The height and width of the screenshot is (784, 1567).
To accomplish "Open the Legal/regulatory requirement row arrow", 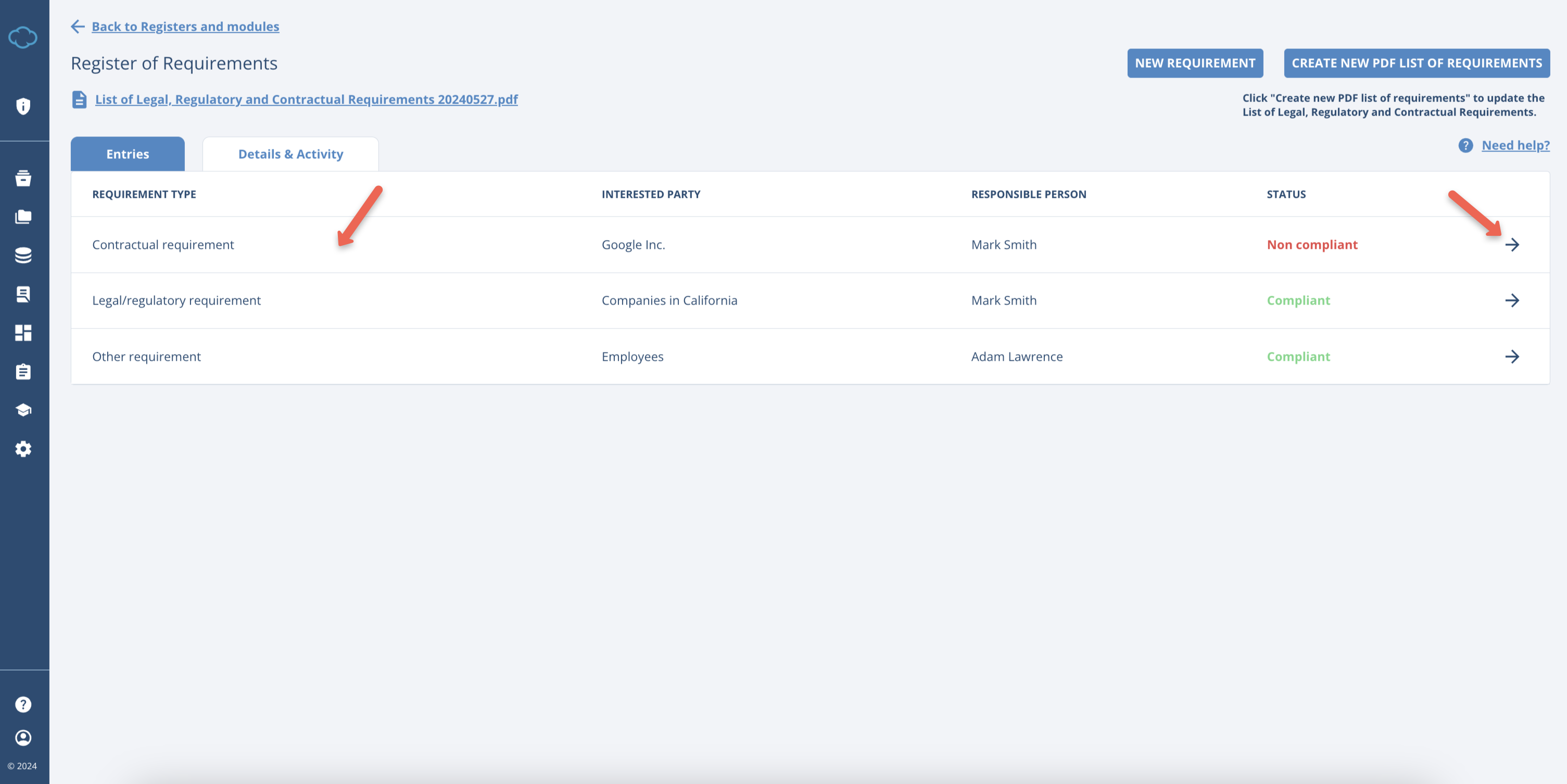I will click(1512, 300).
